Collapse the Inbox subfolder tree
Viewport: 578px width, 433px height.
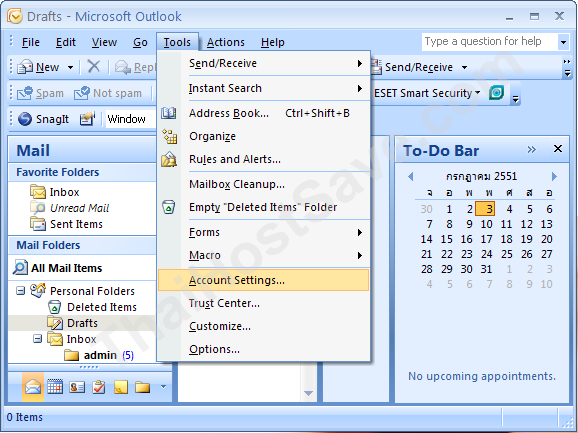pos(38,338)
